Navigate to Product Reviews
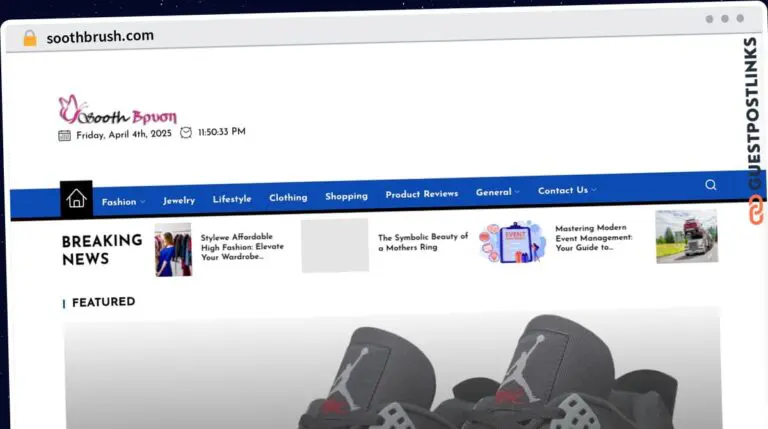 coord(421,194)
